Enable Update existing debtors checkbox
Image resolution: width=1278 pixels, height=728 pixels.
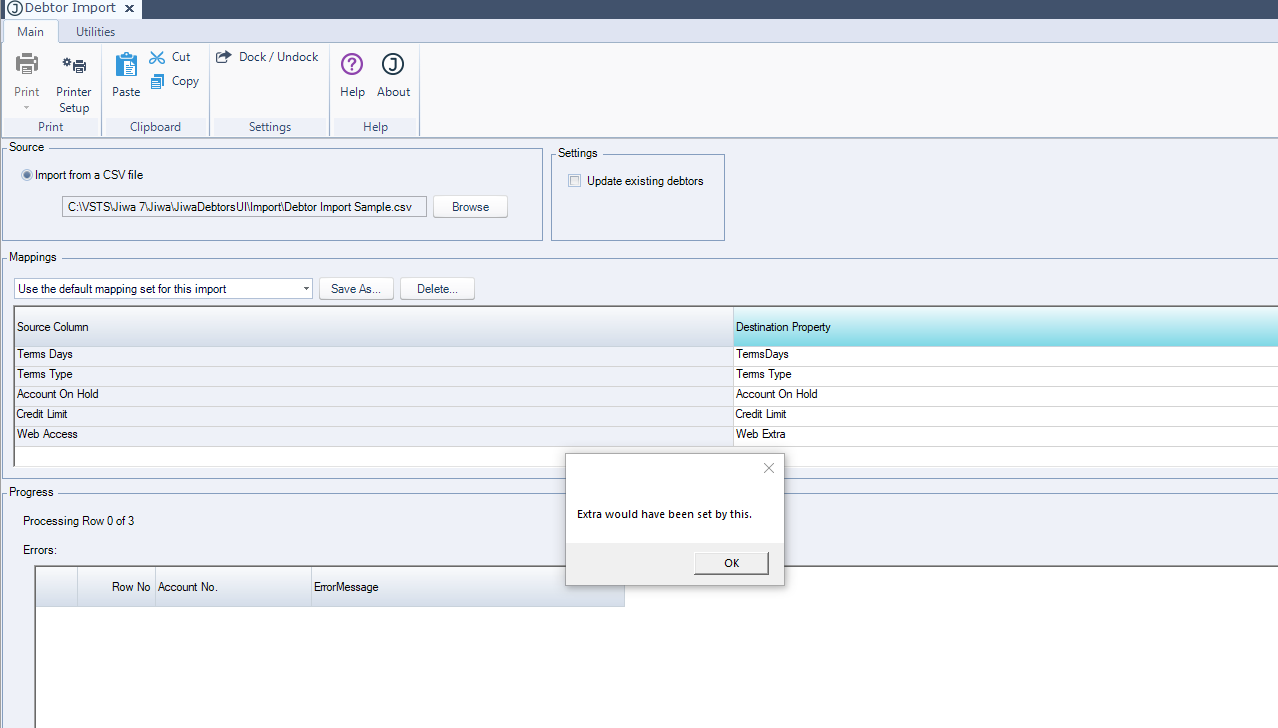pos(574,181)
